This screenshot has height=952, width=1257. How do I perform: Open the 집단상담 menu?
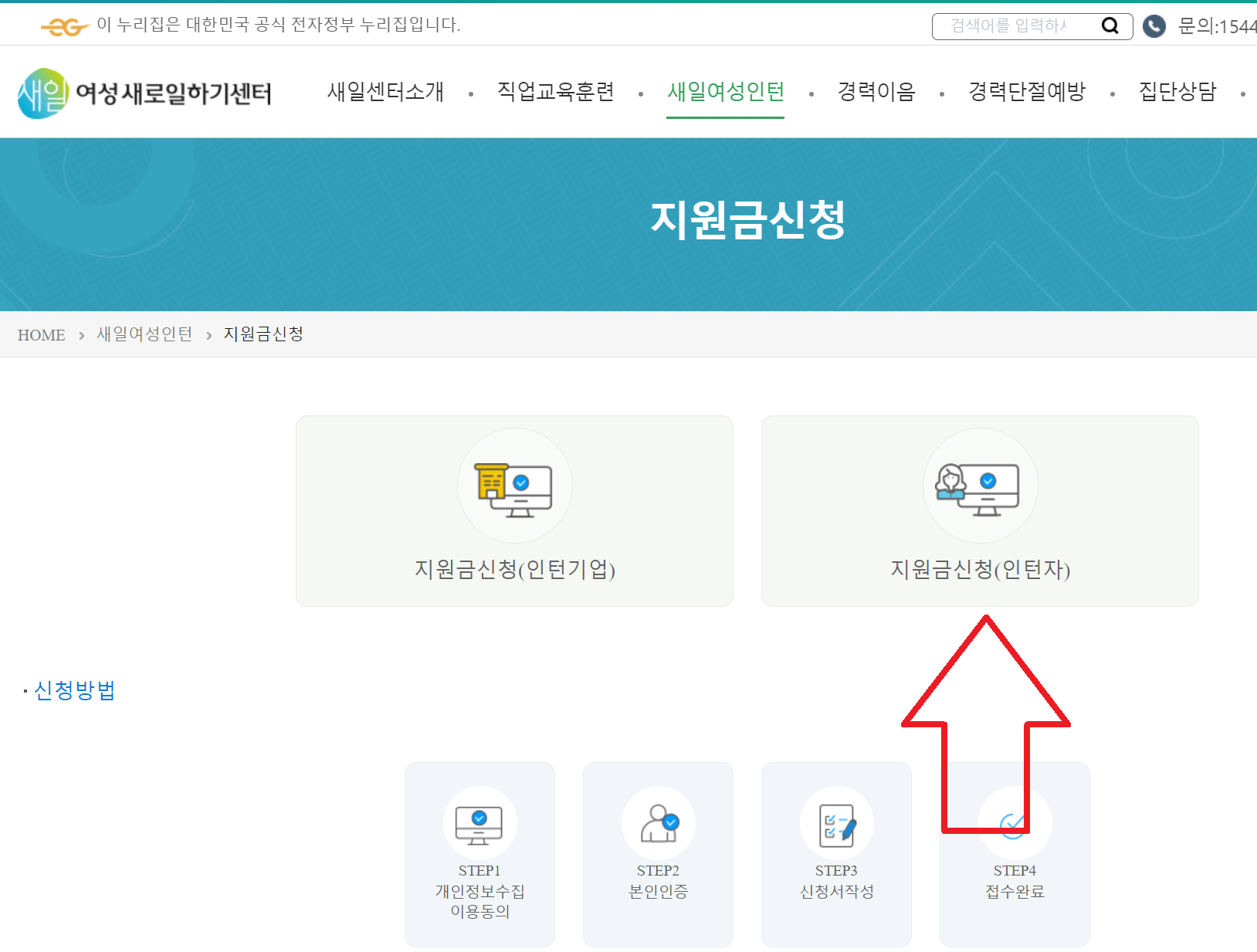(1176, 92)
